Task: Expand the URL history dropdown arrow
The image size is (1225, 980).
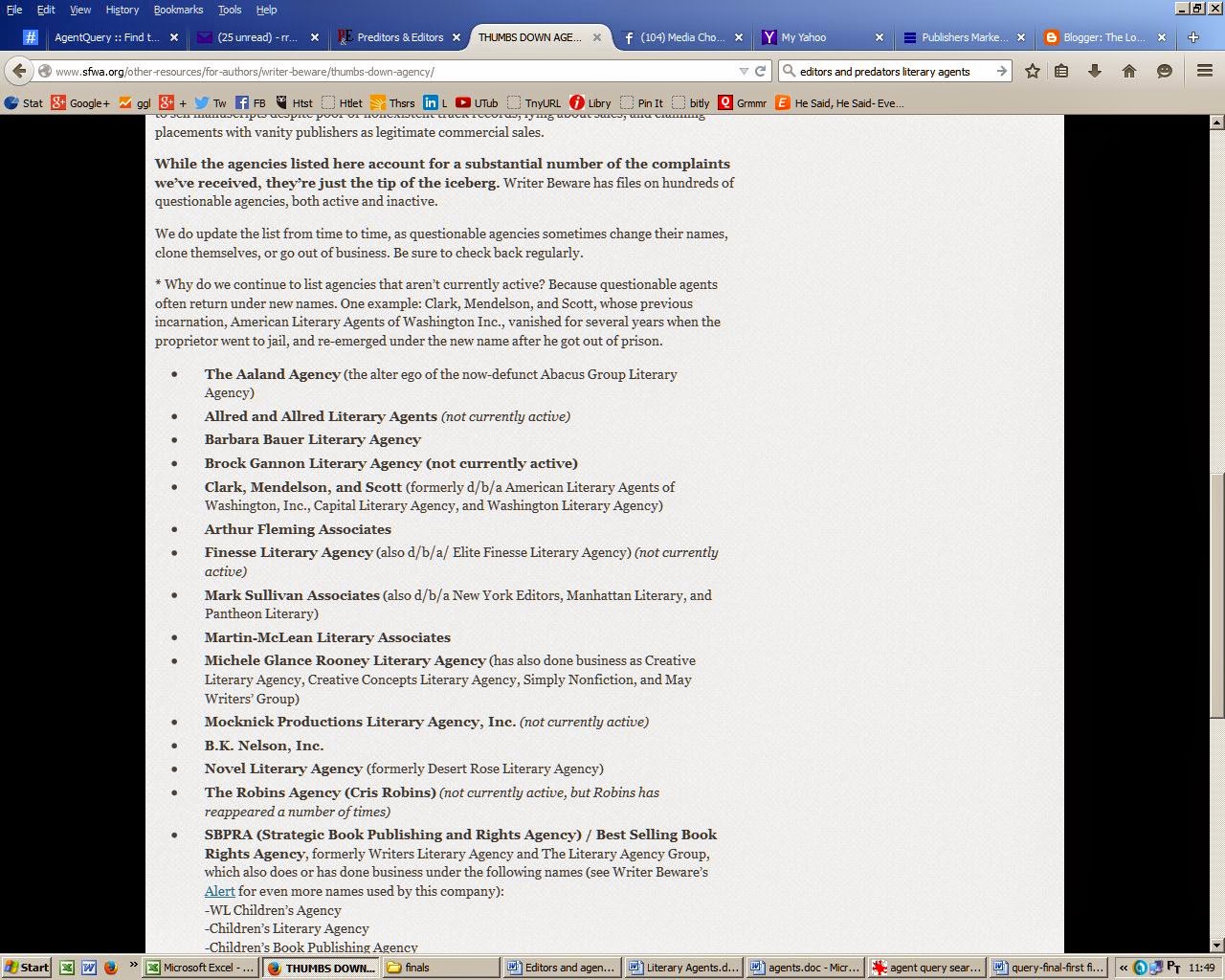Action: (x=744, y=71)
